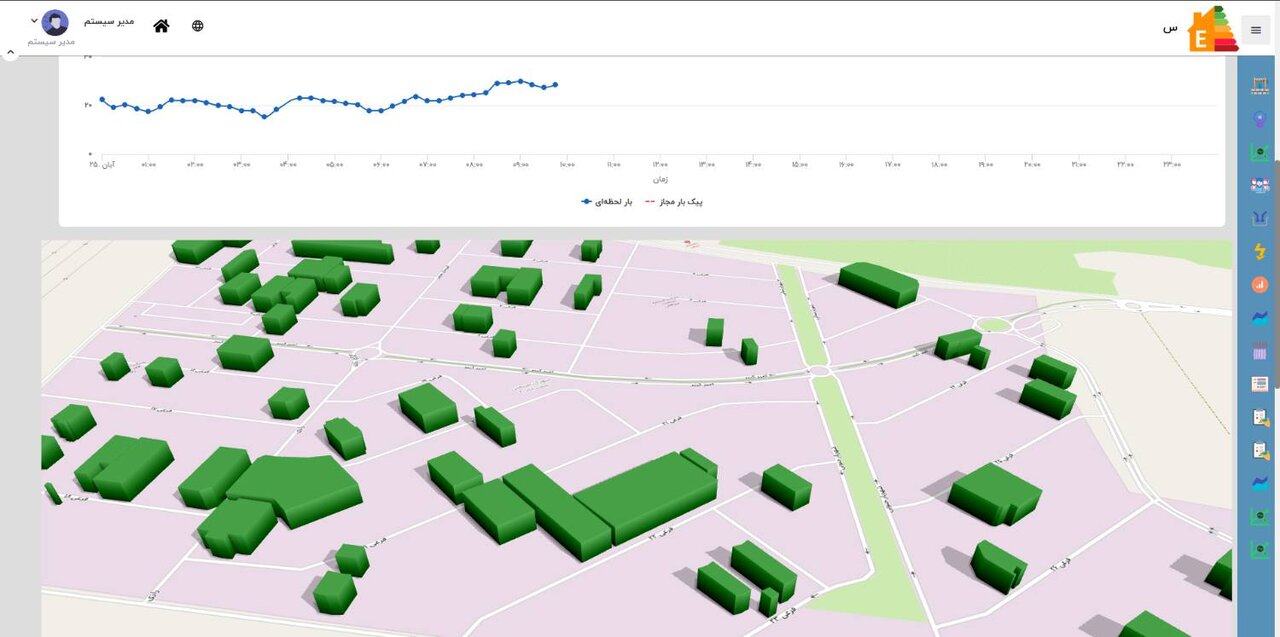Viewport: 1280px width, 637px height.
Task: Click the yellow lightning bolt sidebar icon
Action: [x=1259, y=251]
